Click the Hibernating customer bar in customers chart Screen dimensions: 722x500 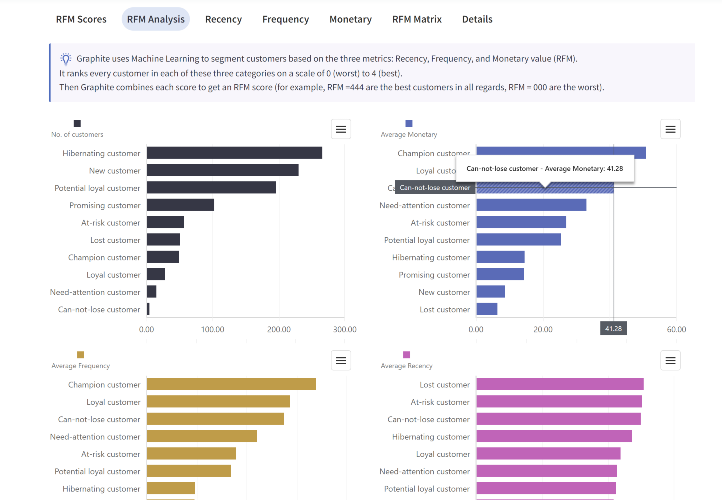tap(234, 153)
